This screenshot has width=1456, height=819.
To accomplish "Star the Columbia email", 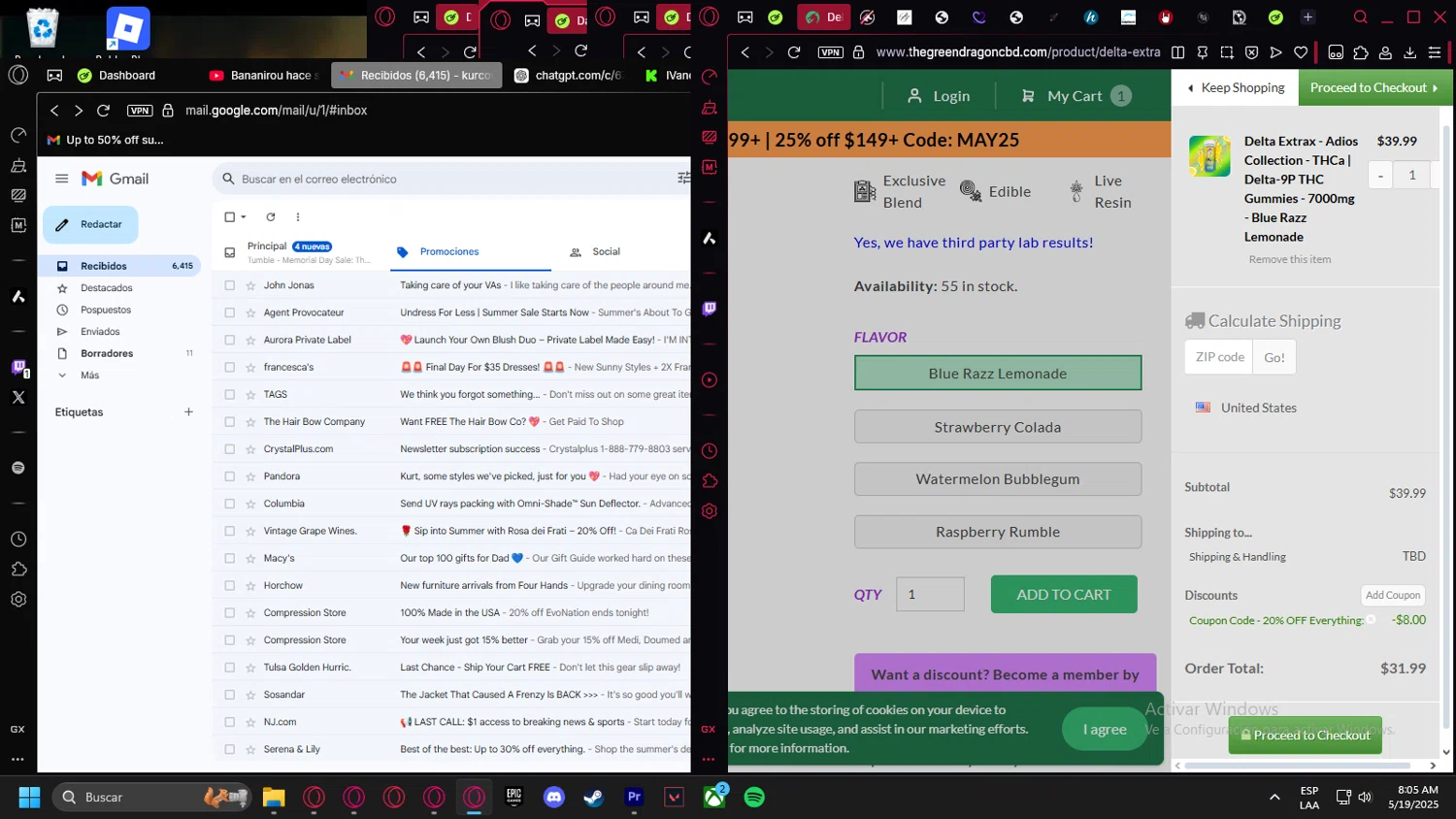I will (x=251, y=504).
